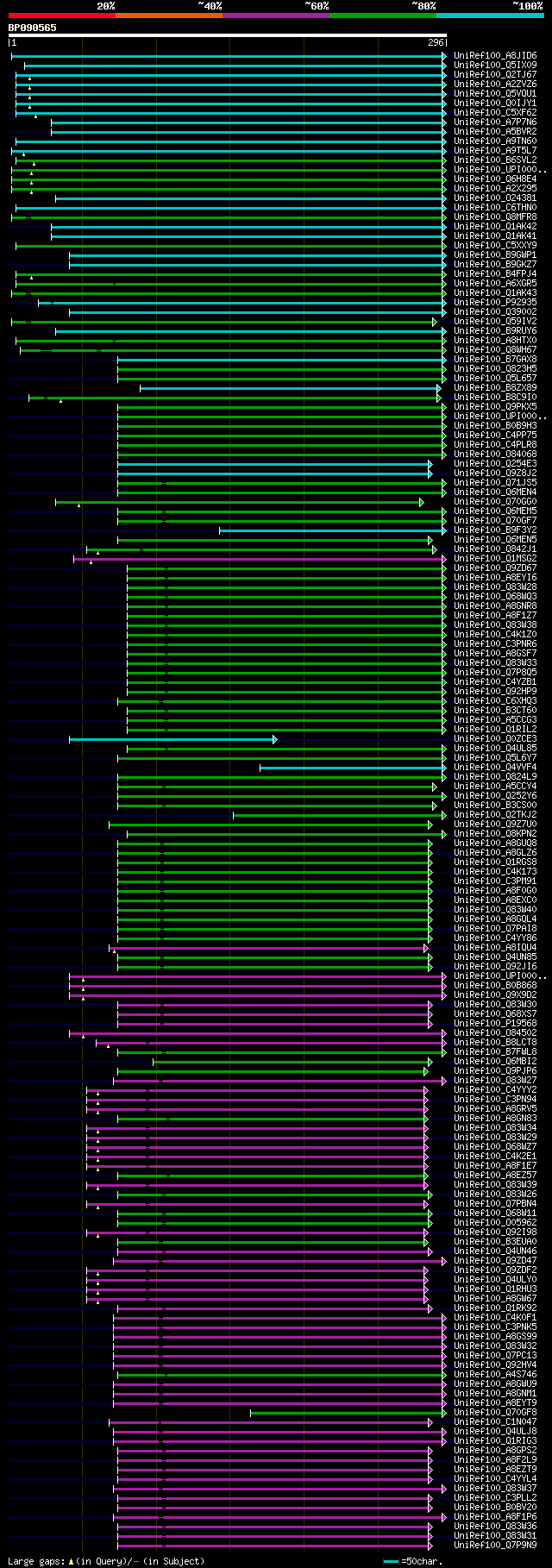Select label UniRef100_Q1AK42

click(495, 227)
